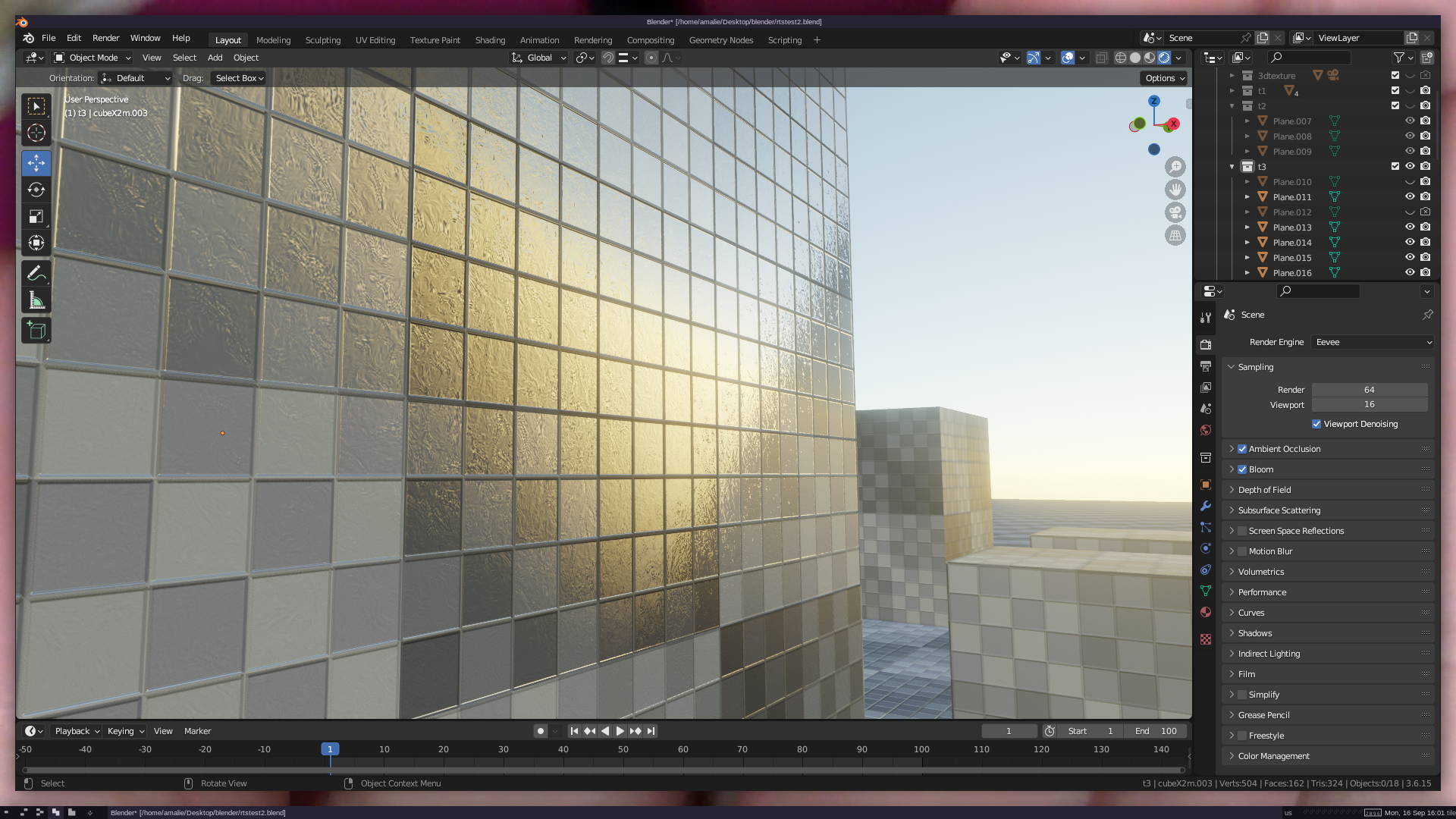Screen dimensions: 1456x819
Task: Expand the Shadows panel
Action: point(1255,633)
